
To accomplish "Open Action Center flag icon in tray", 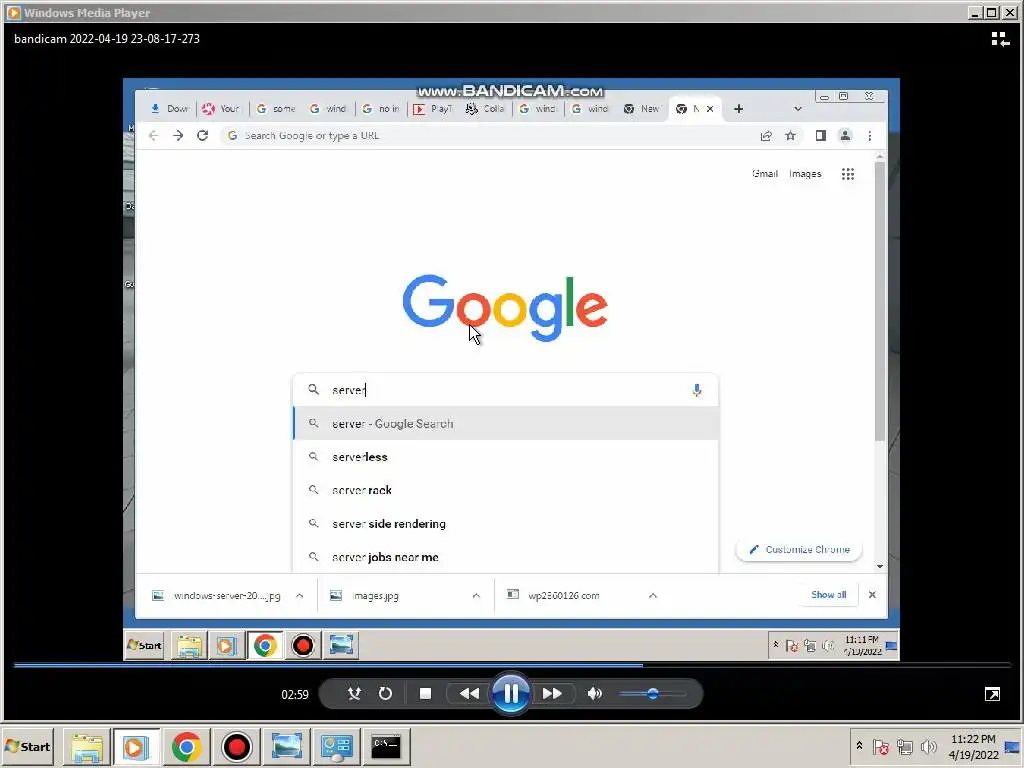I will pyautogui.click(x=881, y=746).
